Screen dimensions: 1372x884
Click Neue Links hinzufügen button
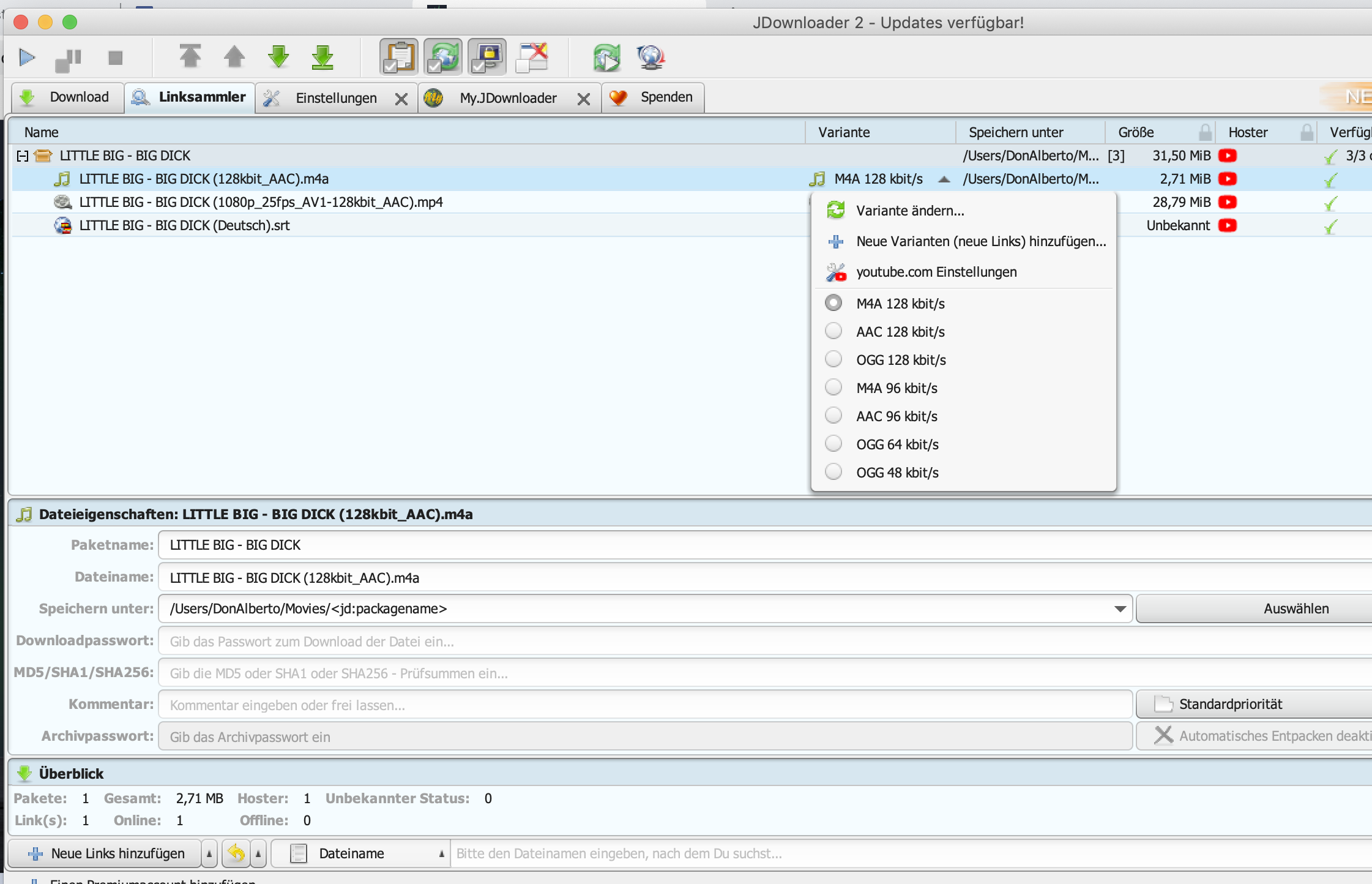point(106,853)
